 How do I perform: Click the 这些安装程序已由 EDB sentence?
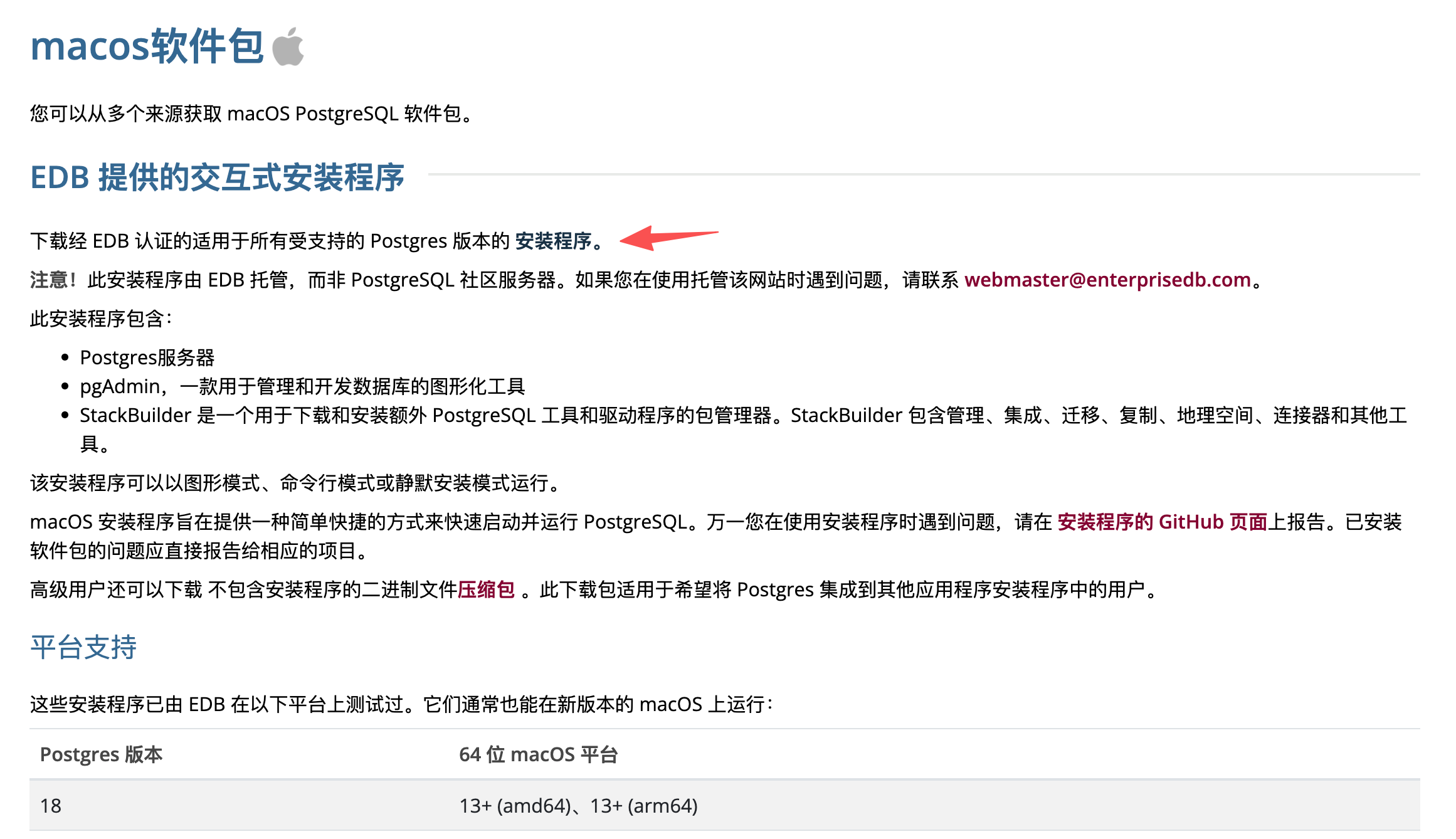point(402,704)
